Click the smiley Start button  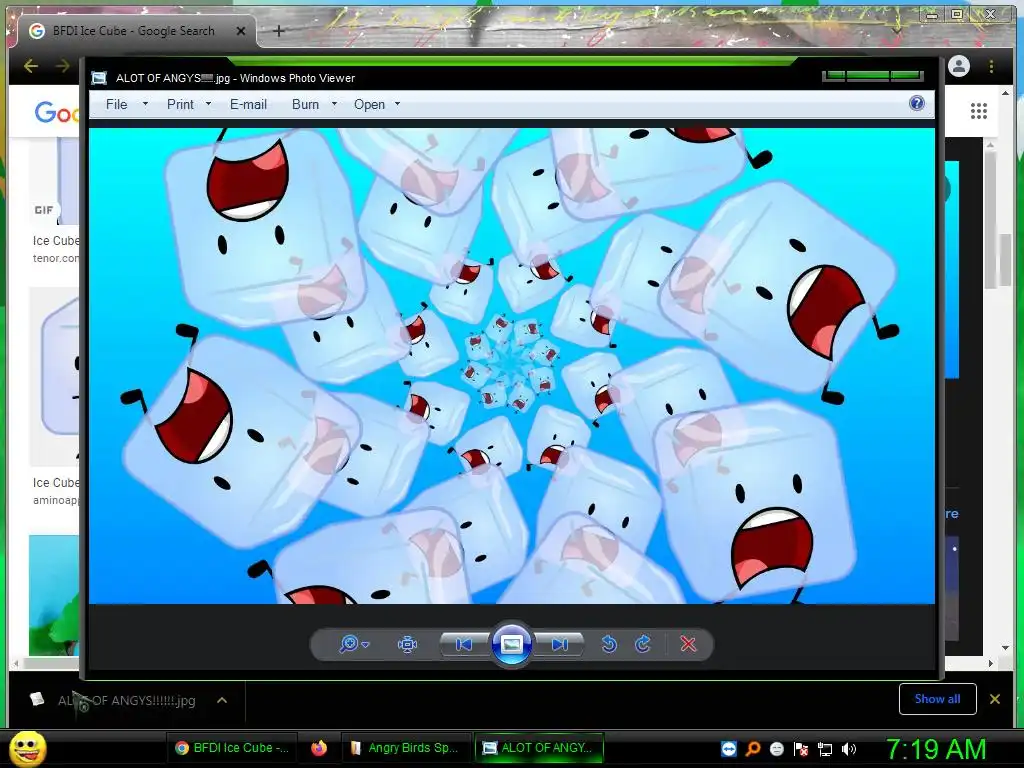point(28,749)
